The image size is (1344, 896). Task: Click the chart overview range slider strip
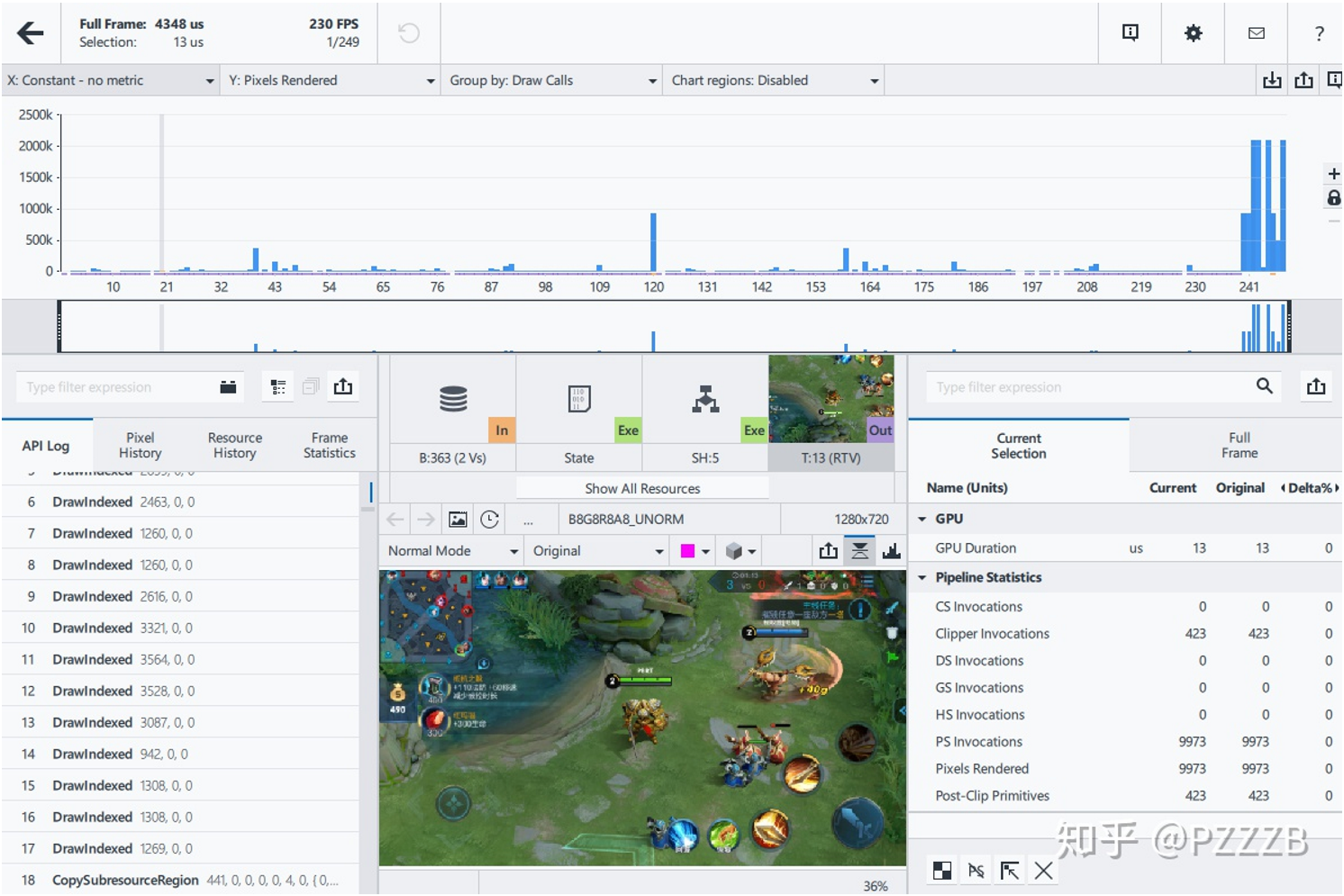674,326
